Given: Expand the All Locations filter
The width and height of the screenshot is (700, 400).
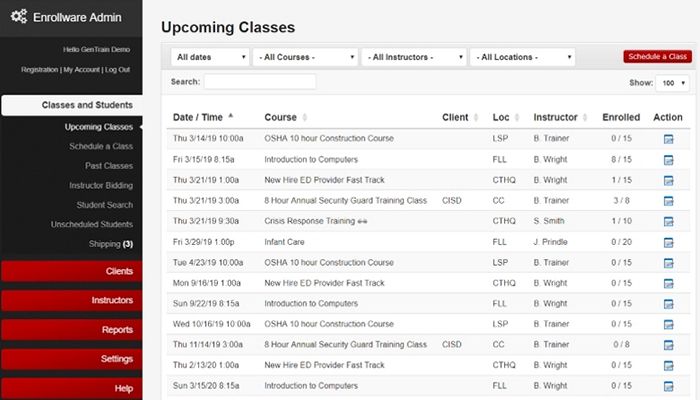Looking at the screenshot, I should coord(521,57).
